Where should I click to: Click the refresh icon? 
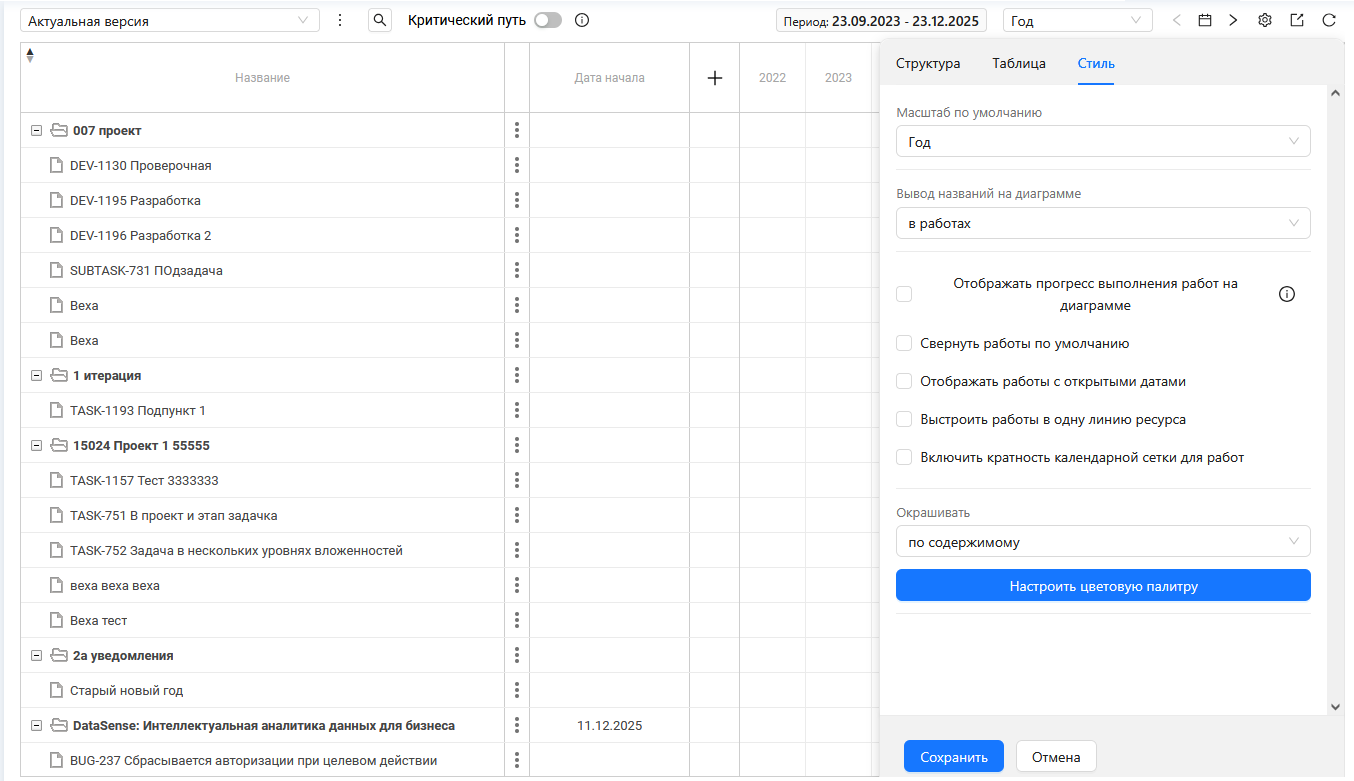(1329, 20)
